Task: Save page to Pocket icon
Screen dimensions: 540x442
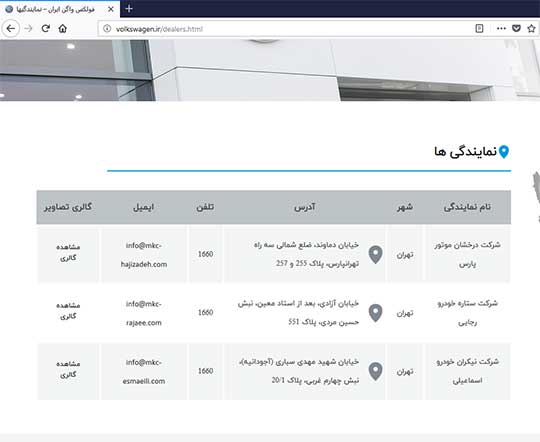Action: pos(516,29)
